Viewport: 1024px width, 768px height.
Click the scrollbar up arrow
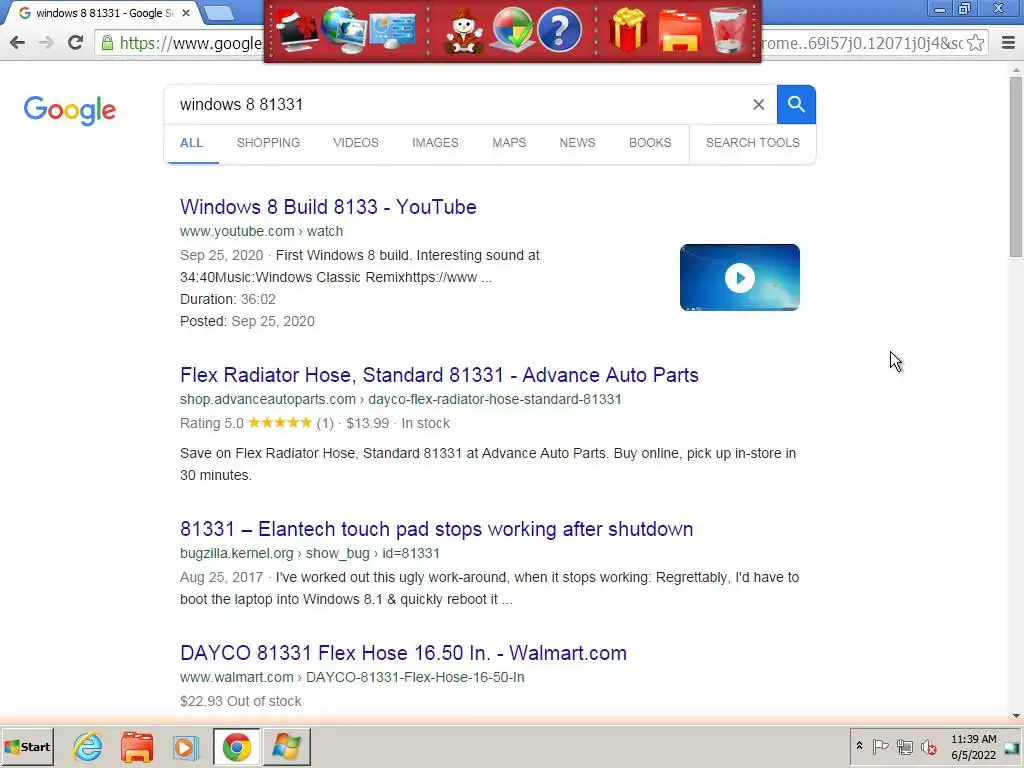1016,70
